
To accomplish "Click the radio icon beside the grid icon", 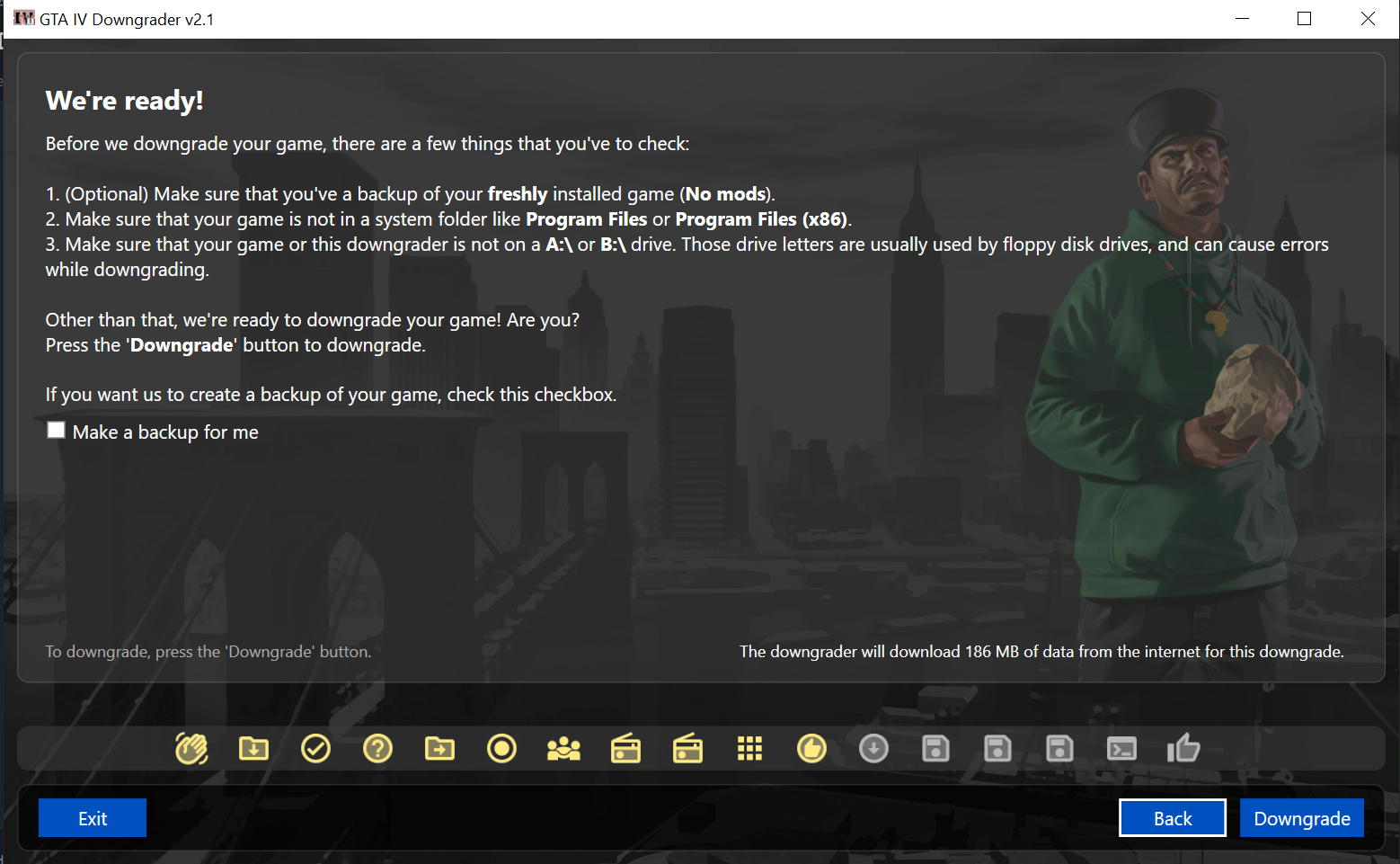I will click(x=687, y=748).
